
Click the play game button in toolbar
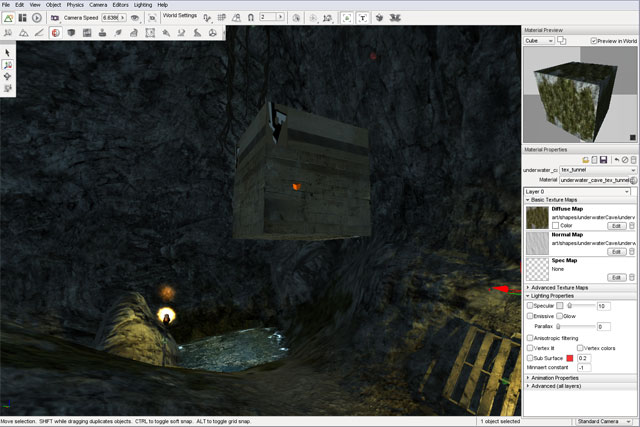tap(38, 17)
